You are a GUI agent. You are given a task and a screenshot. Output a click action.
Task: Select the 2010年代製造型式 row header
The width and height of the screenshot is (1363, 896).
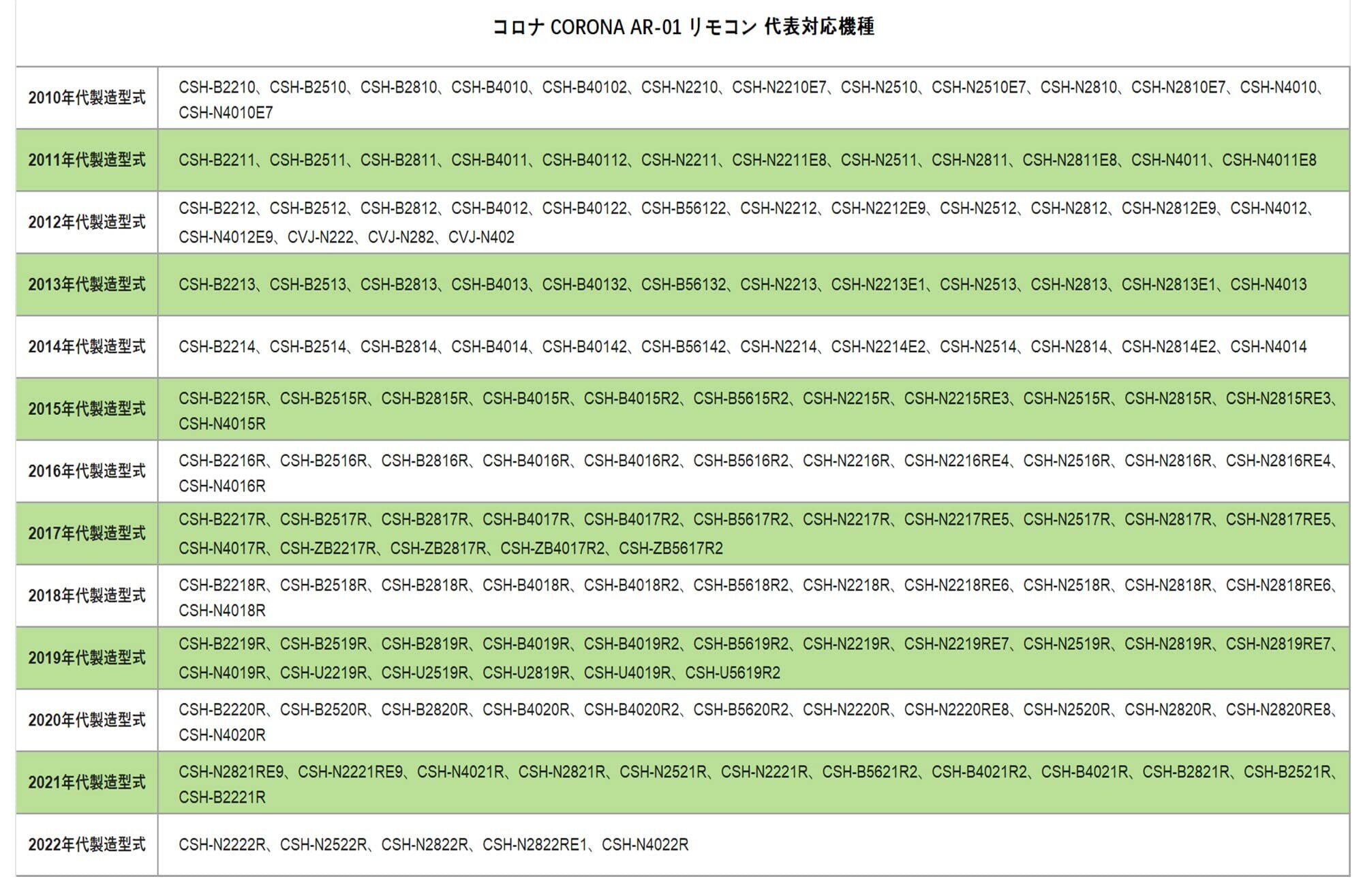(87, 98)
